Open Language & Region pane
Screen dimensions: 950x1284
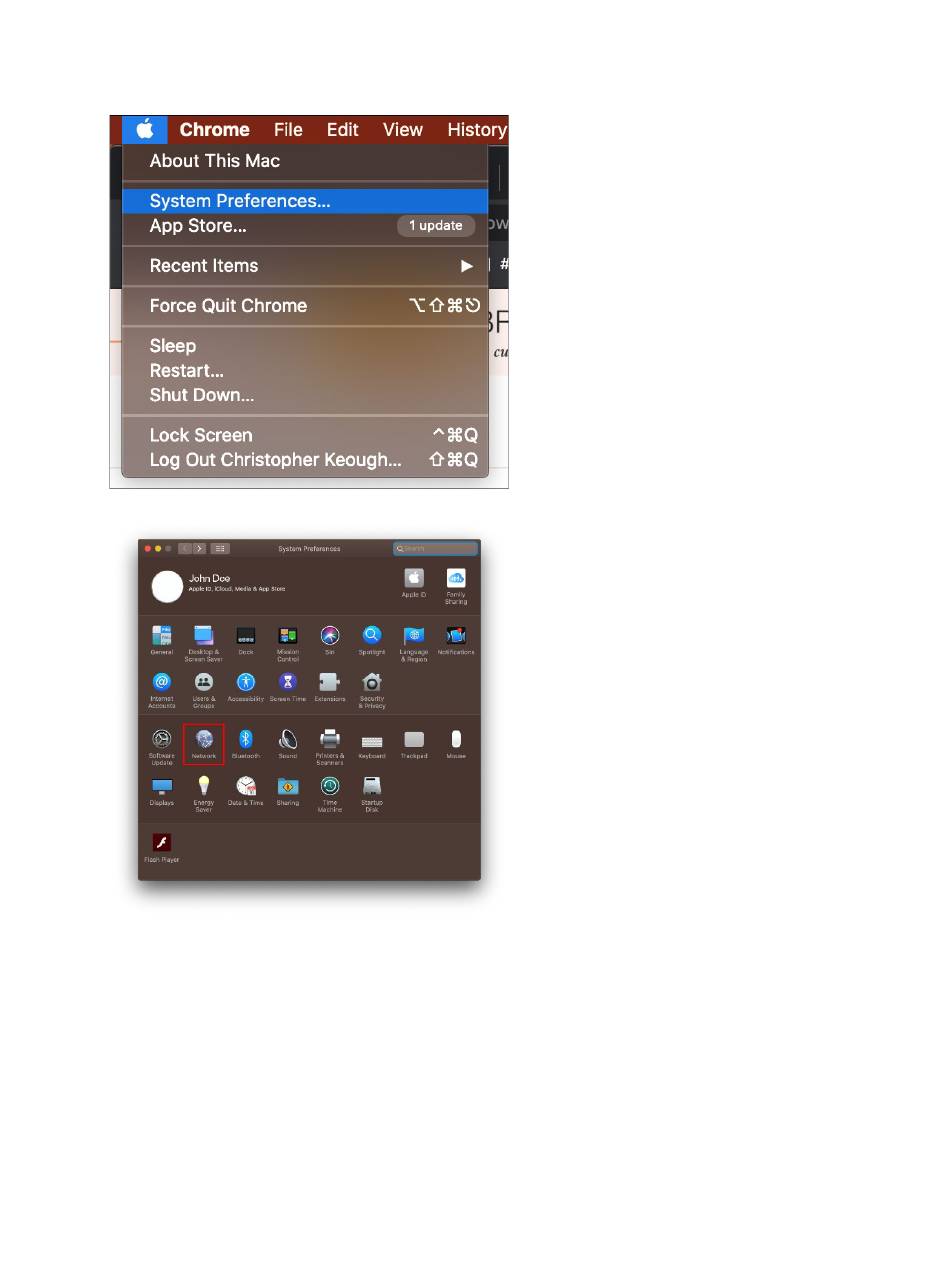(x=414, y=643)
